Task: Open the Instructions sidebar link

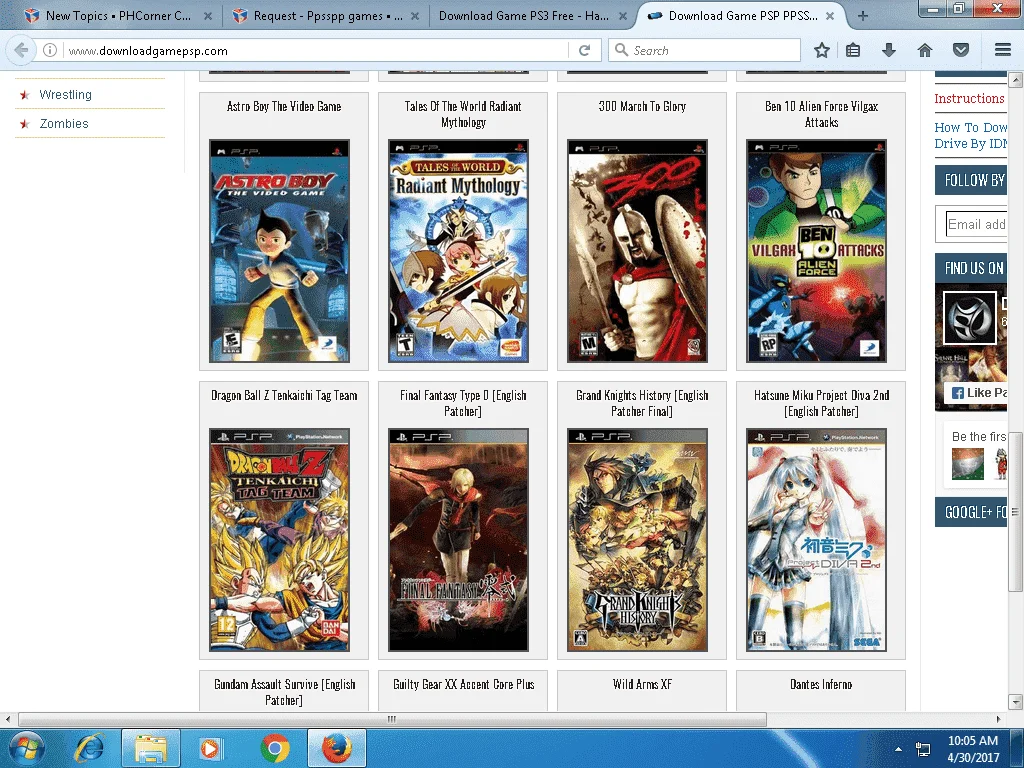Action: click(969, 99)
